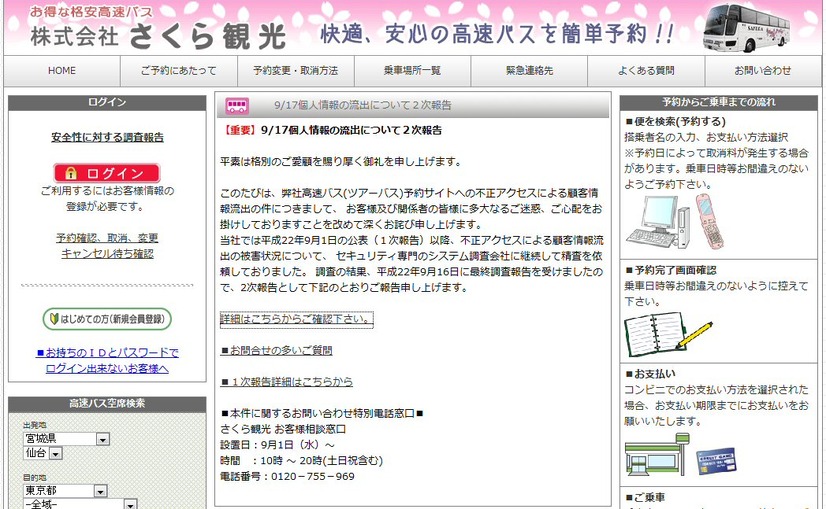Screen dimensions: 826x509
Task: Click the ログイン panel header
Action: click(107, 102)
